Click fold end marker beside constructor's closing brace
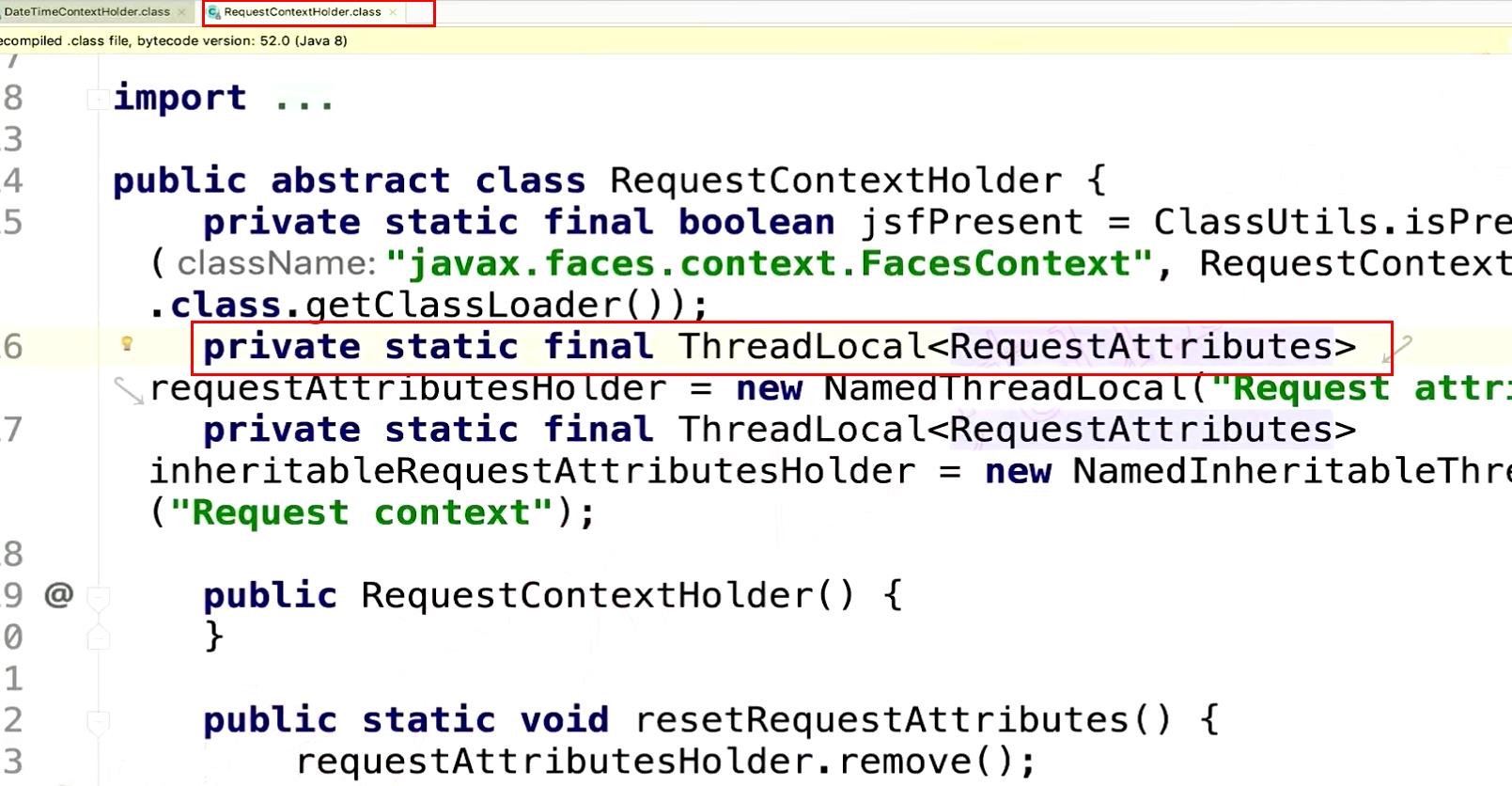Screen dimensions: 1512x786 98,638
